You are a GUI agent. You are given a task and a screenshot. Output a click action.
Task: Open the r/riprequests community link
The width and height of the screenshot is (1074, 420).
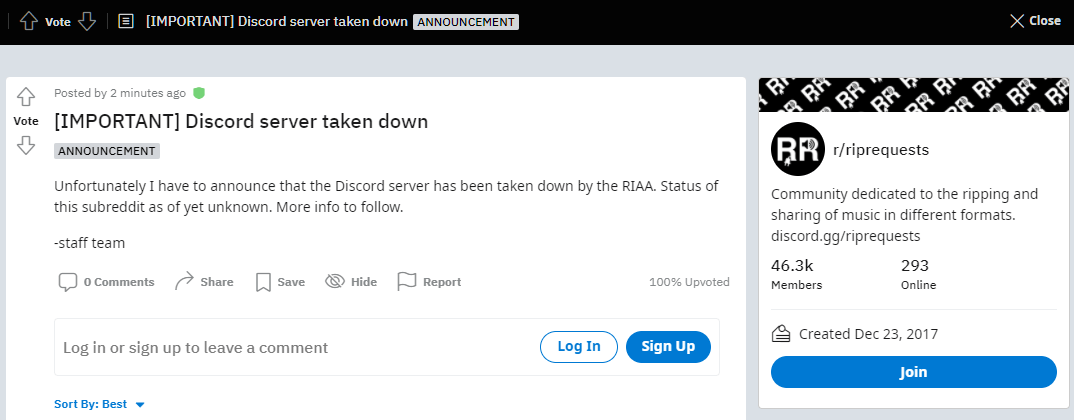[x=881, y=150]
